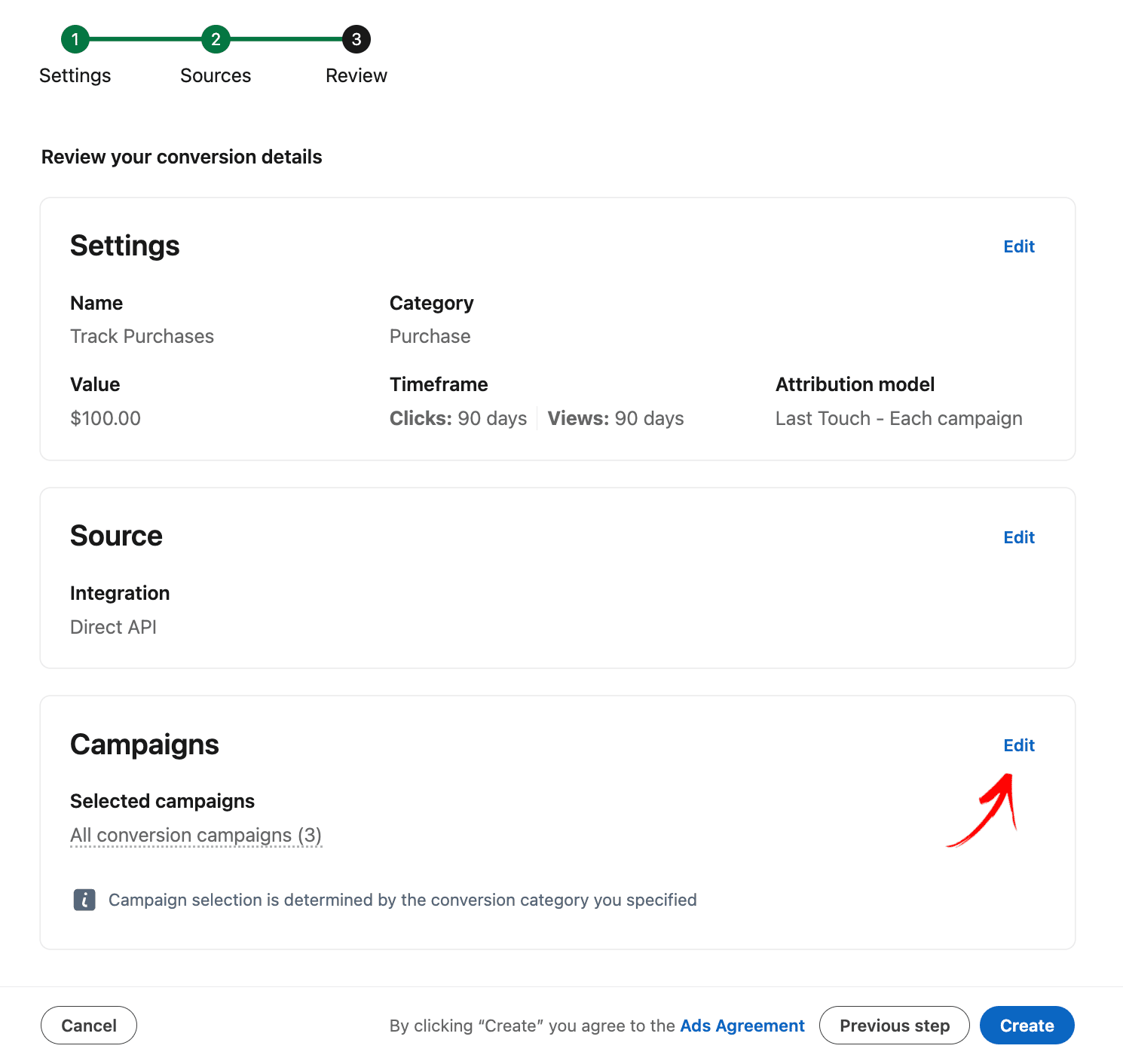This screenshot has width=1123, height=1064.
Task: Click the Last Touch - Each campaign text
Action: click(899, 418)
